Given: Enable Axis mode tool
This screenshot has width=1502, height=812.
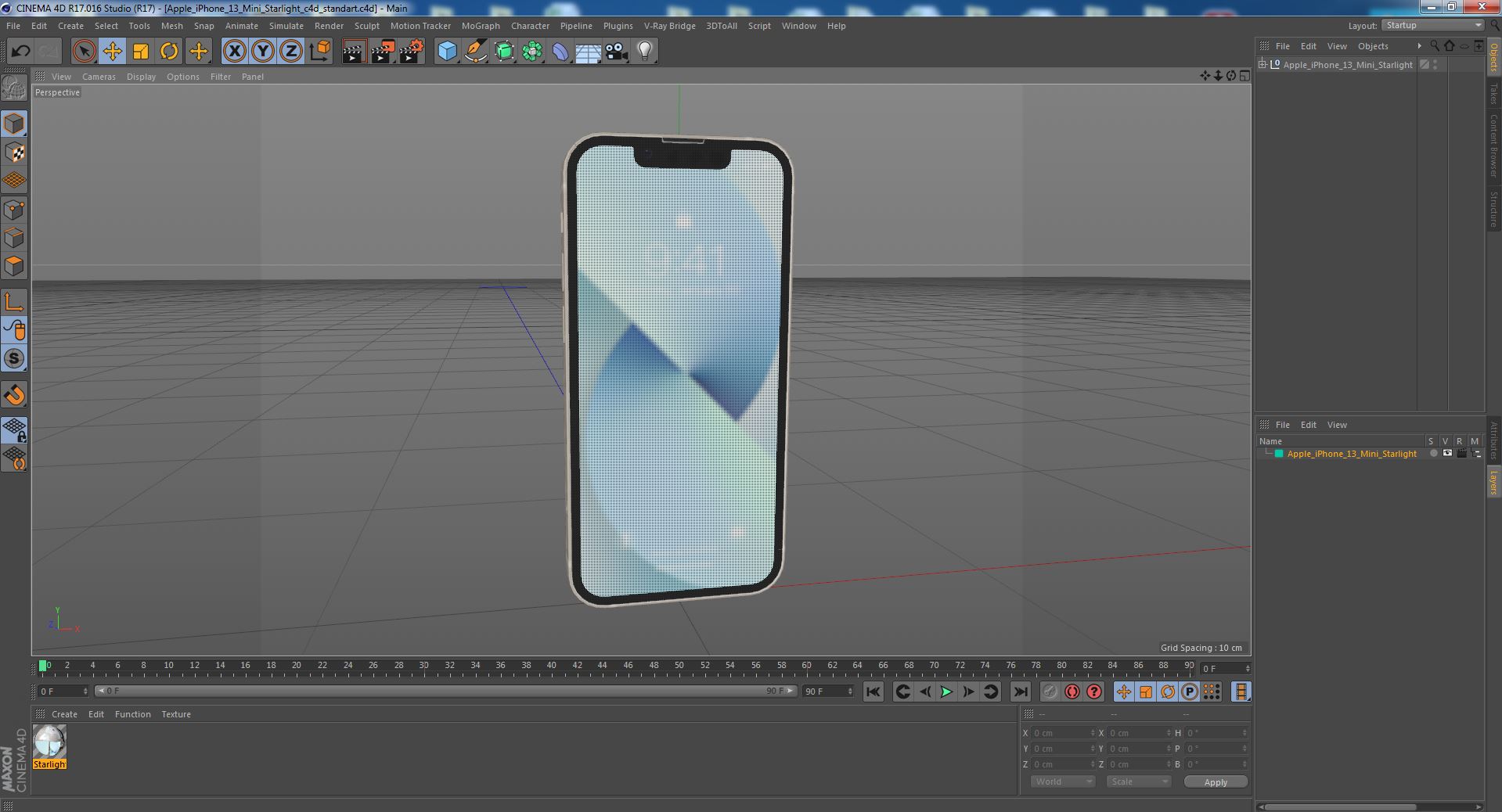Looking at the screenshot, I should coord(14,302).
